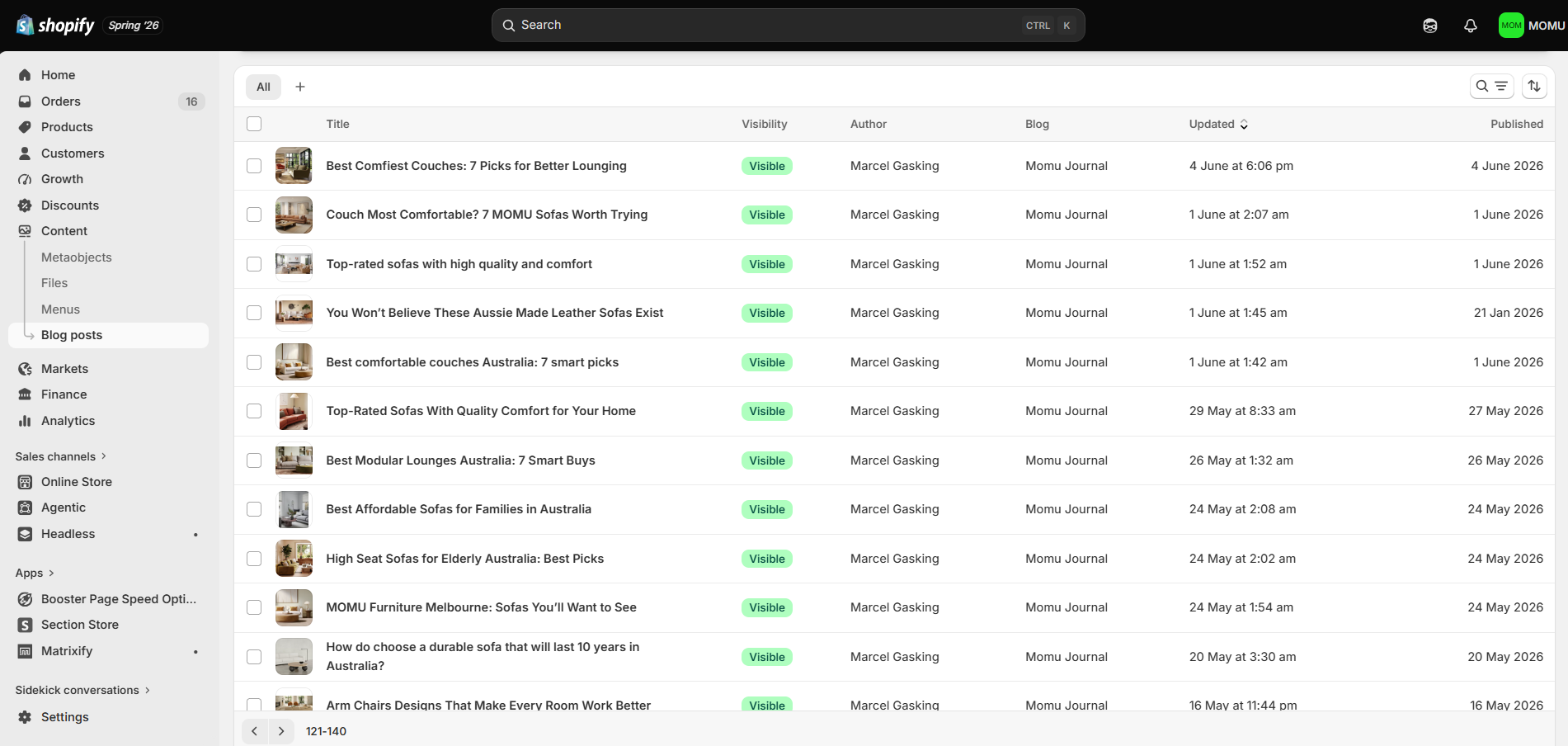Expand the Sales channels section

coord(61,456)
